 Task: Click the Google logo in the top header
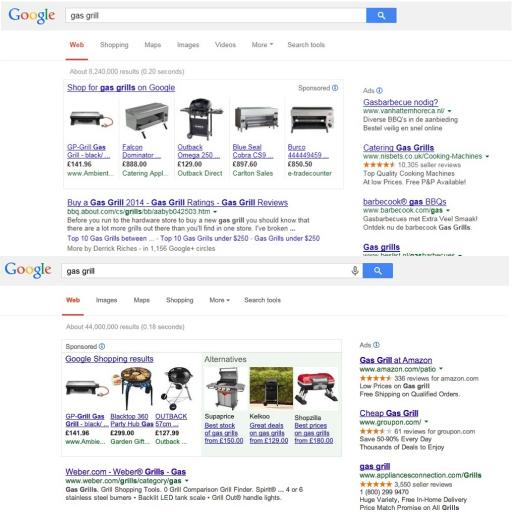(32, 16)
